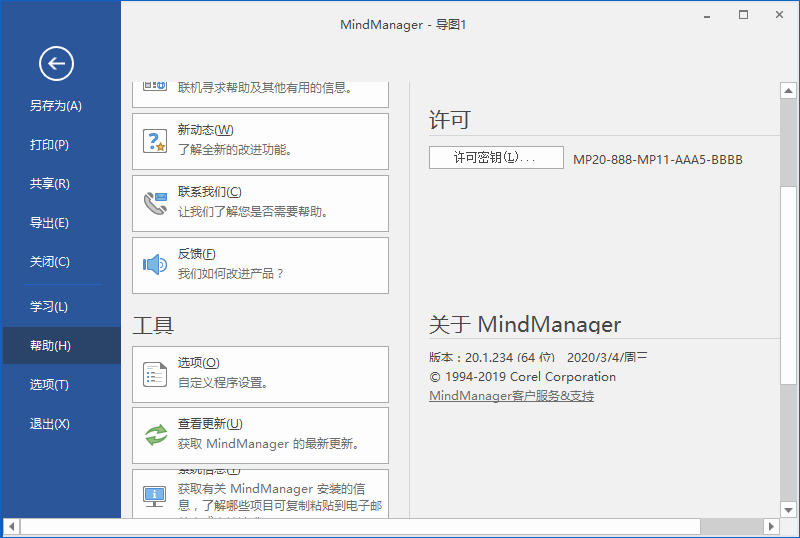Click the horizontal scrollbar right arrow

coord(770,526)
